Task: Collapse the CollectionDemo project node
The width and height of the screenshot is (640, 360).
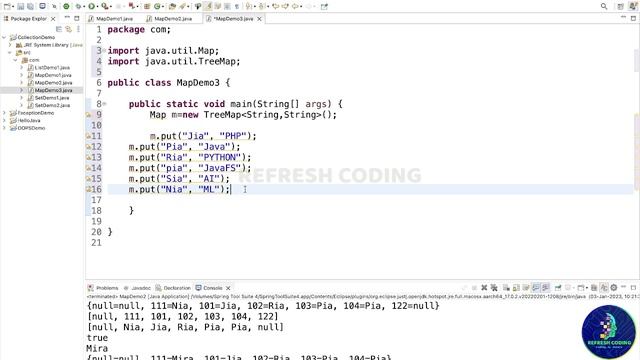Action: coord(4,37)
